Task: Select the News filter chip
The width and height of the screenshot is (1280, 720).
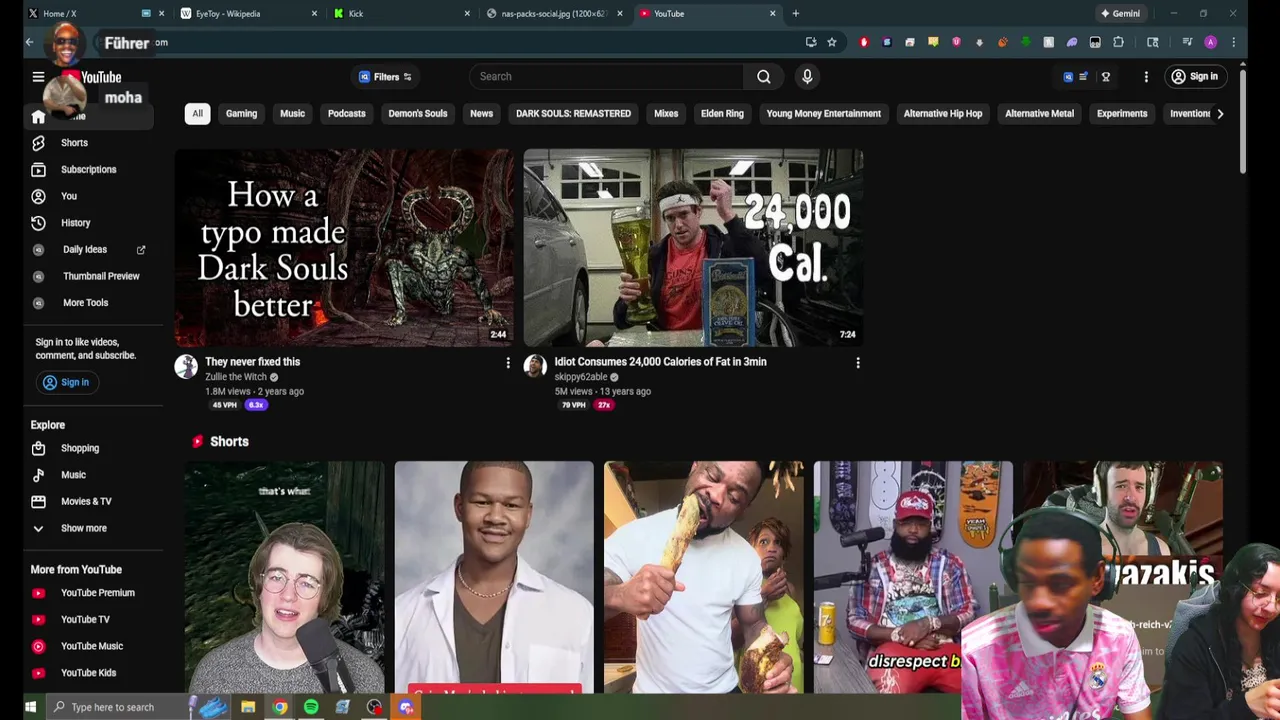Action: coord(481,114)
